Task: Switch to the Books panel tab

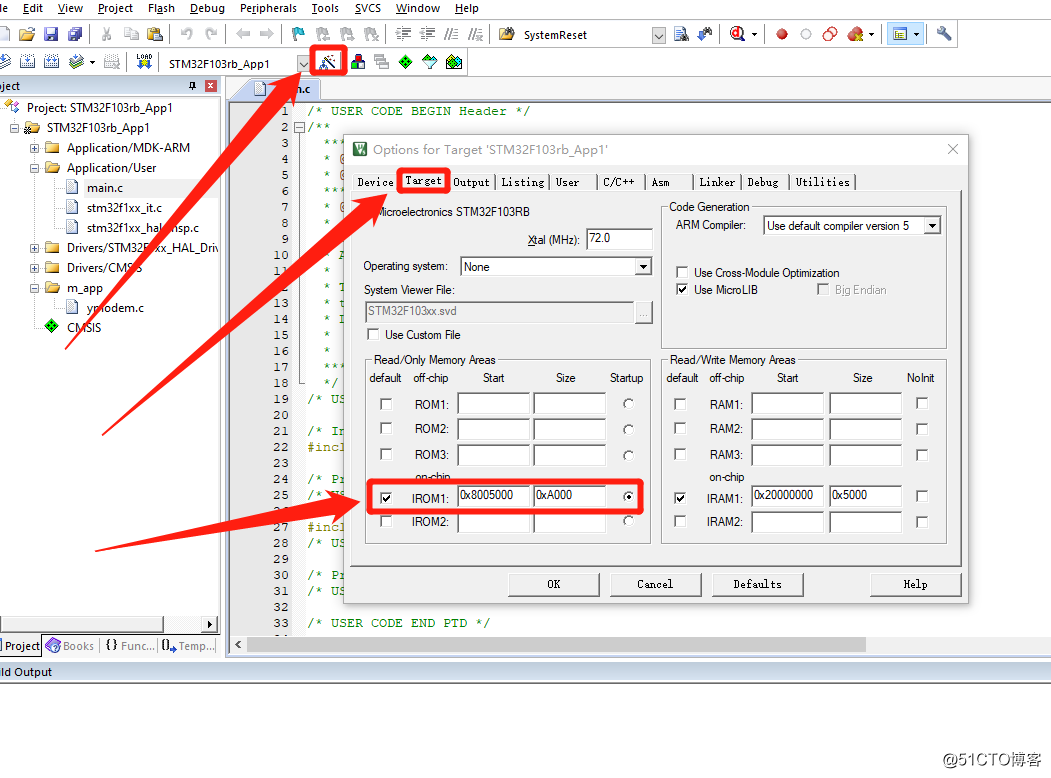Action: tap(70, 645)
